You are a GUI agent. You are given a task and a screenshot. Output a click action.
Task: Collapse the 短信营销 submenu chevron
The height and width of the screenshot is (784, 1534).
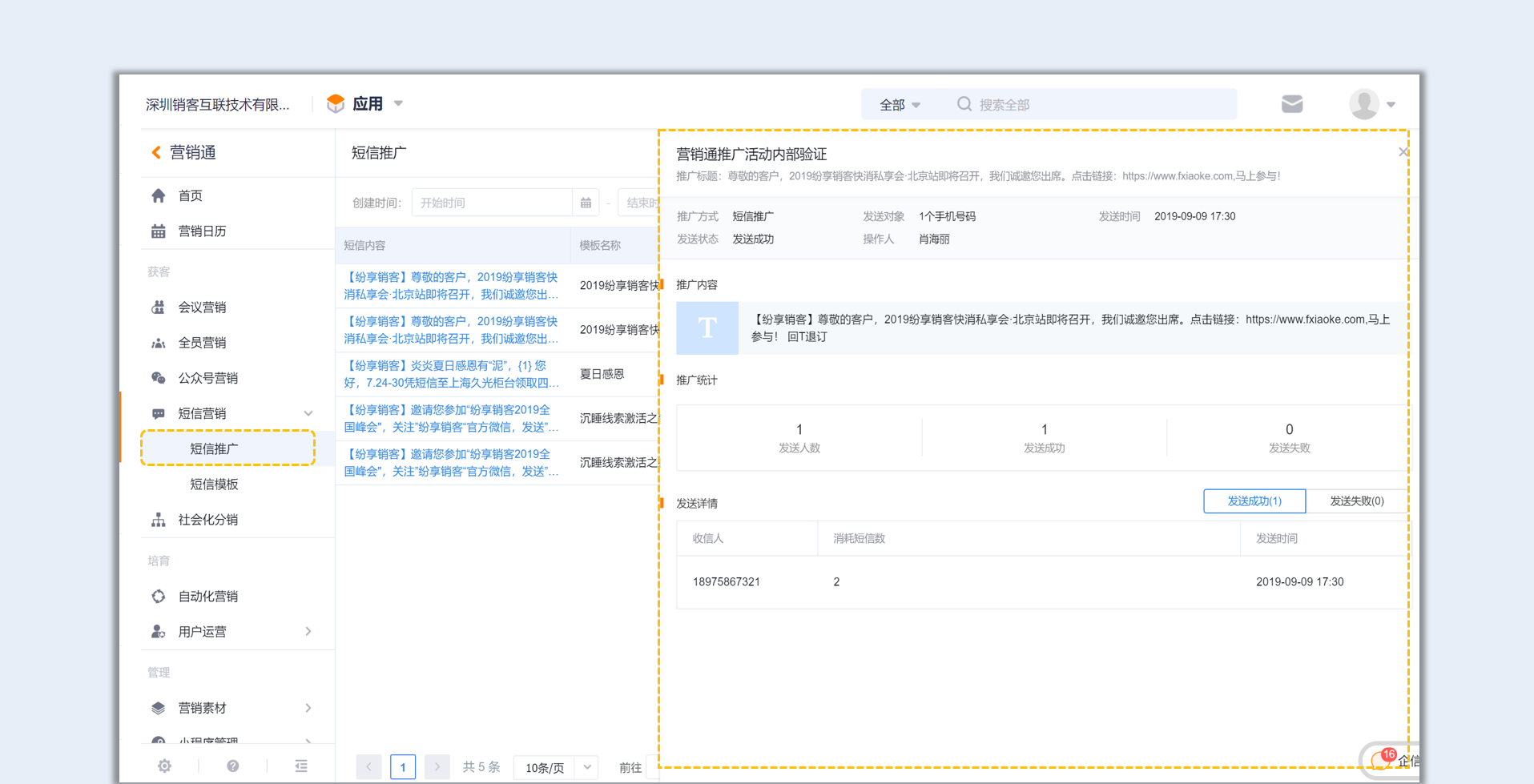coord(308,413)
